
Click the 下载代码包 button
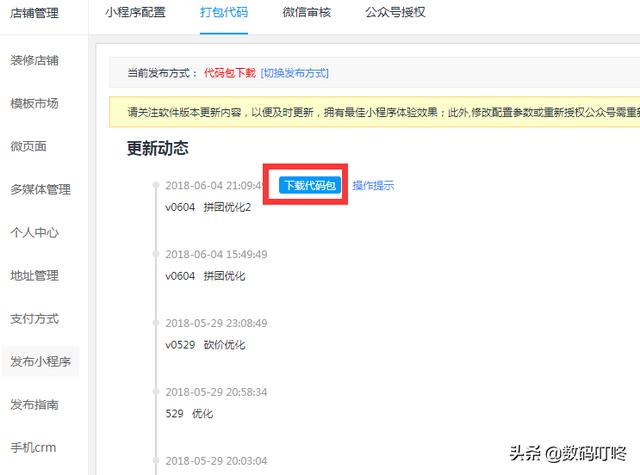pos(310,185)
